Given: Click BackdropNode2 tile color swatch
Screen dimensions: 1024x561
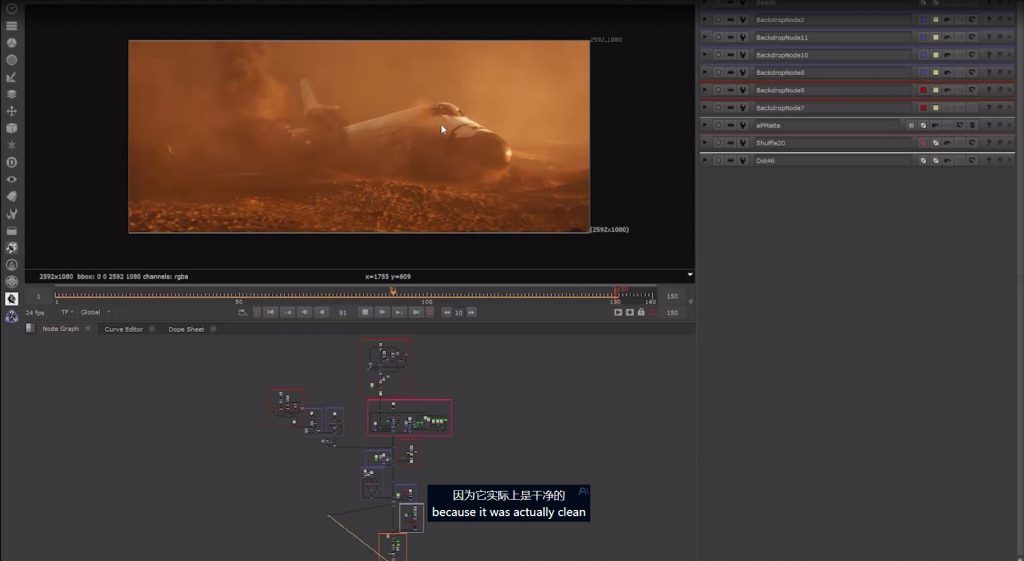Looking at the screenshot, I should (923, 20).
